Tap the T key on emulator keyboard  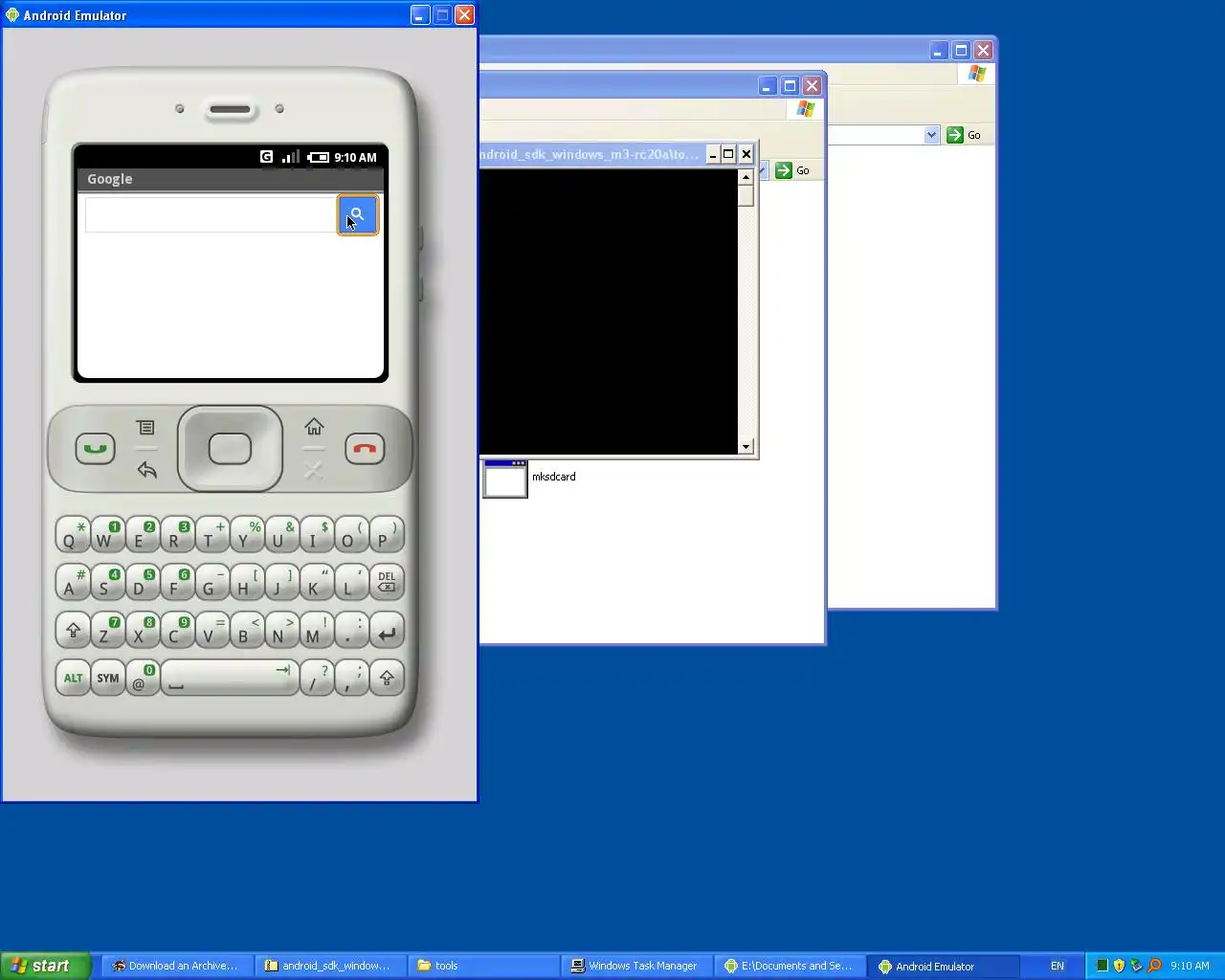pos(212,535)
